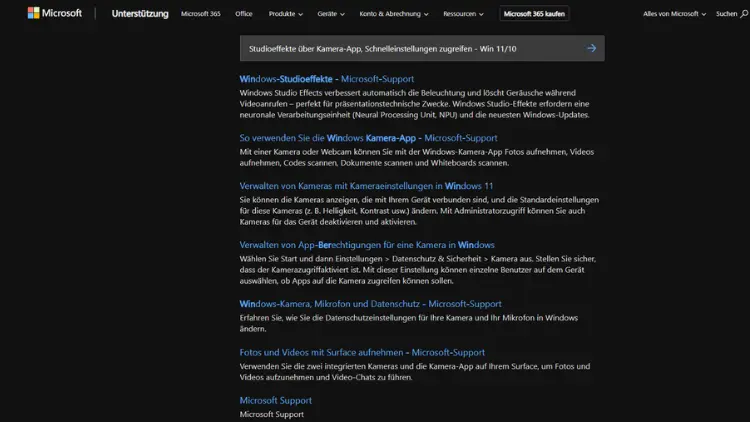Open the Microsoft 365 menu item
Viewport: 750px width, 422px height.
[x=201, y=14]
